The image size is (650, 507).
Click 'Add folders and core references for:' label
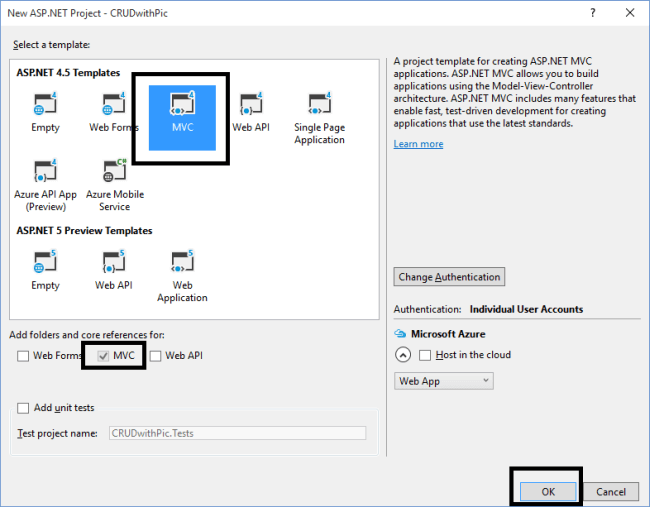(x=87, y=335)
